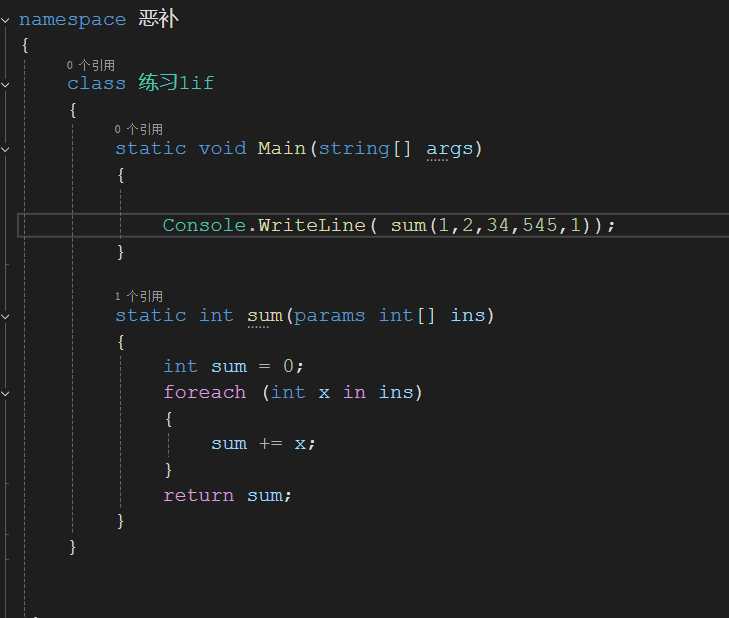The height and width of the screenshot is (618, 729).
Task: Click the 'sum += x;' statement
Action: [264, 444]
